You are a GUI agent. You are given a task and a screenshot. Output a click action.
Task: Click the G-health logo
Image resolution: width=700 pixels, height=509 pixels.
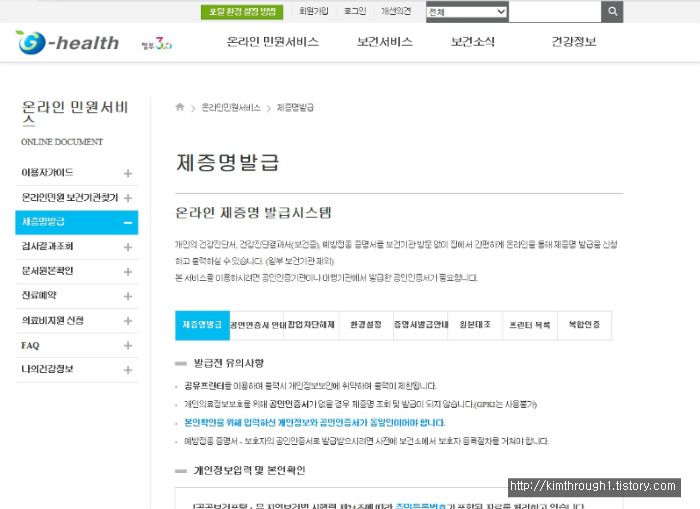pyautogui.click(x=67, y=42)
